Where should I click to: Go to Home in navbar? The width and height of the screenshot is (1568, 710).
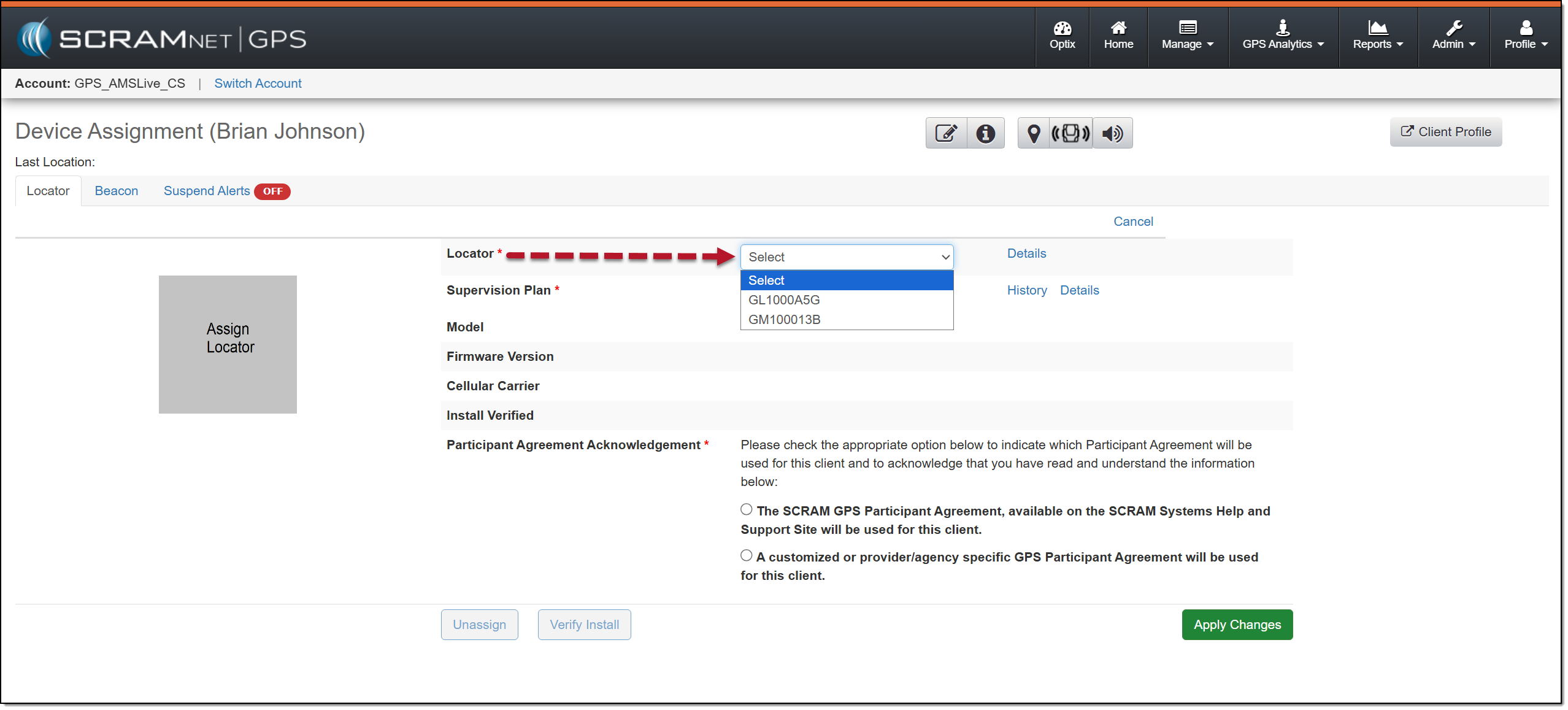(x=1118, y=36)
